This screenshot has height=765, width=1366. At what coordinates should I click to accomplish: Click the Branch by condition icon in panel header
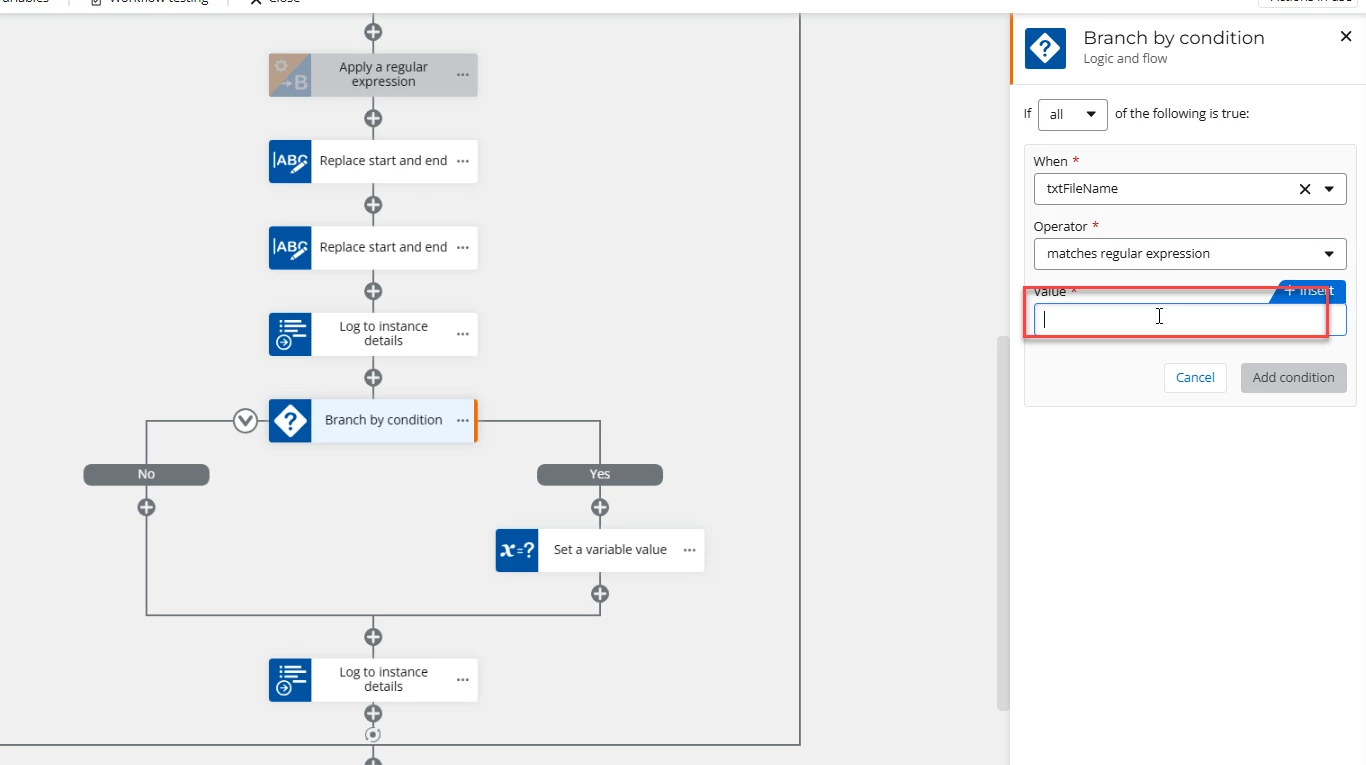tap(1046, 48)
